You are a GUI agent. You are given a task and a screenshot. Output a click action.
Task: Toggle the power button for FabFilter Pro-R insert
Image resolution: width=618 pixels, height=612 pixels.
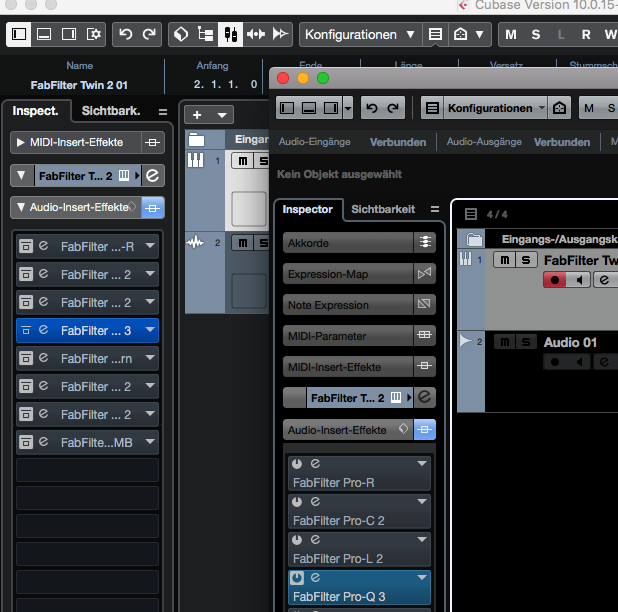(x=297, y=464)
